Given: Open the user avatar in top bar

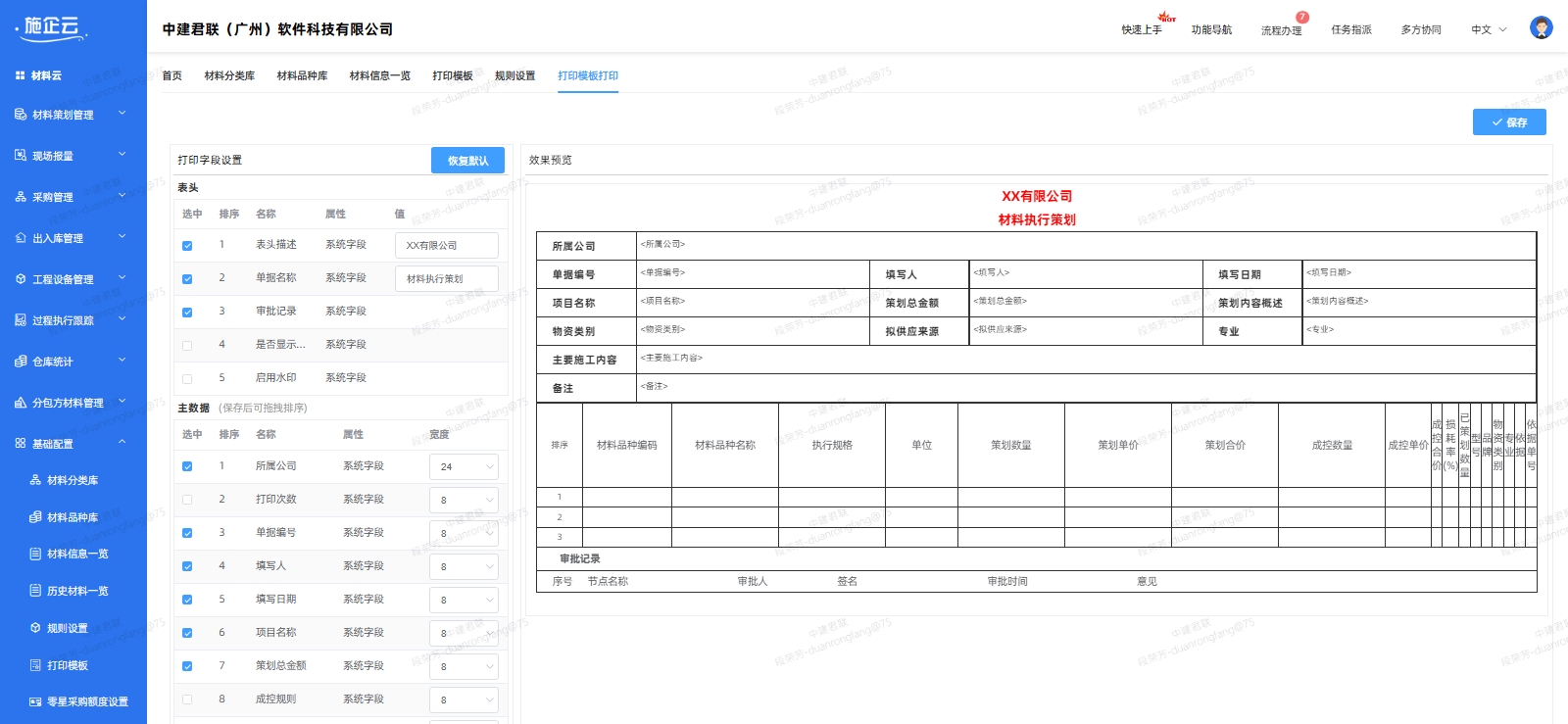Looking at the screenshot, I should (x=1542, y=28).
